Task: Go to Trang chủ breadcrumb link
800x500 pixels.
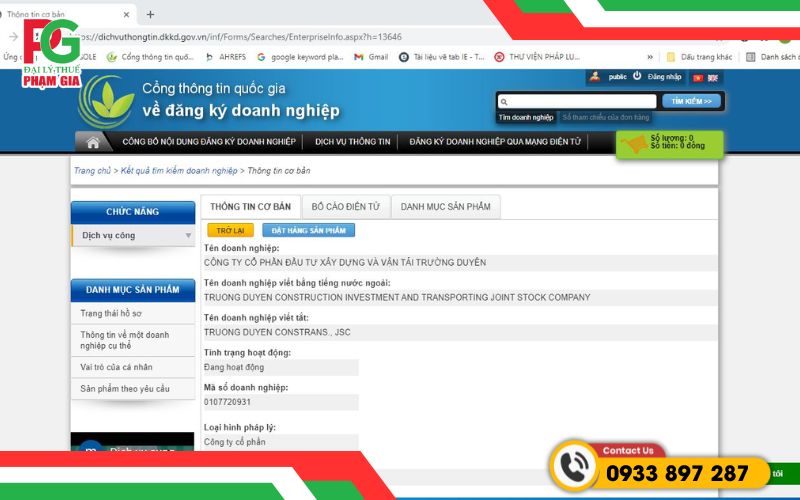Action: click(x=92, y=171)
